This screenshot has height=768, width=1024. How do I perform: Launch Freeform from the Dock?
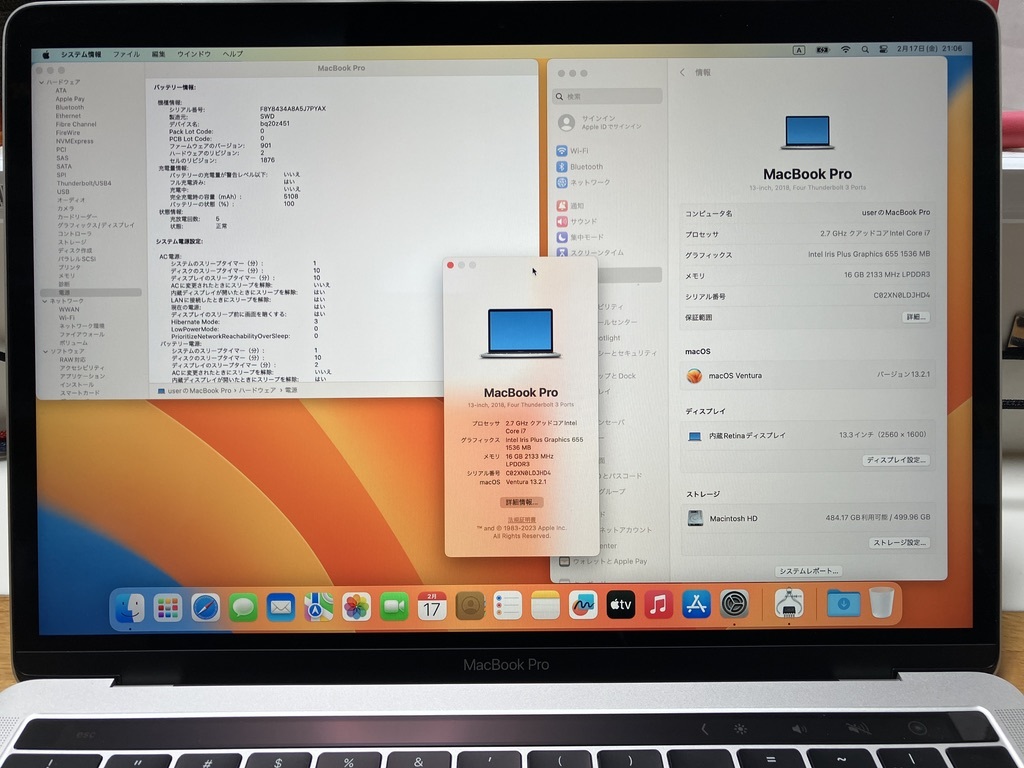583,605
